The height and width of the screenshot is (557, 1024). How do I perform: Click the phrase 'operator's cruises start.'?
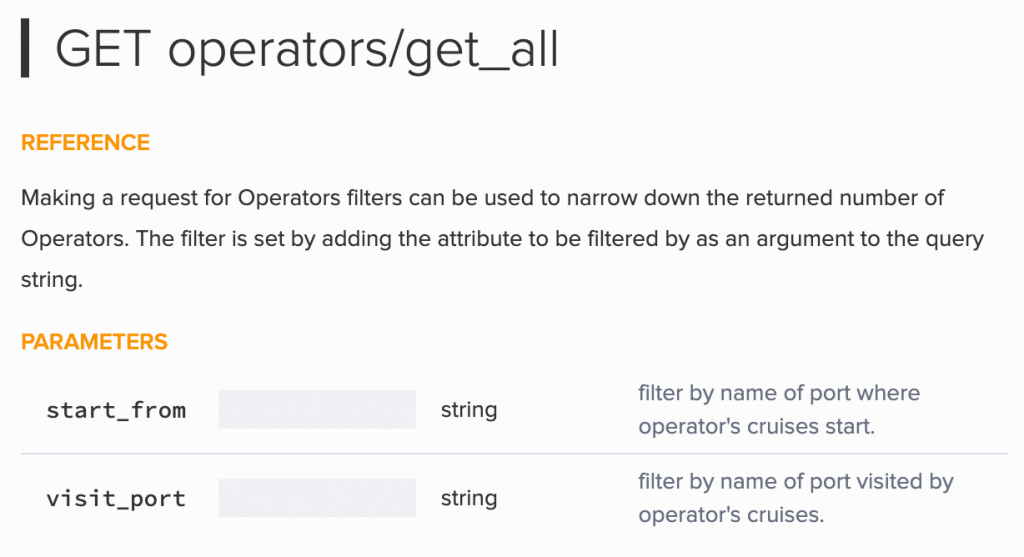[756, 426]
